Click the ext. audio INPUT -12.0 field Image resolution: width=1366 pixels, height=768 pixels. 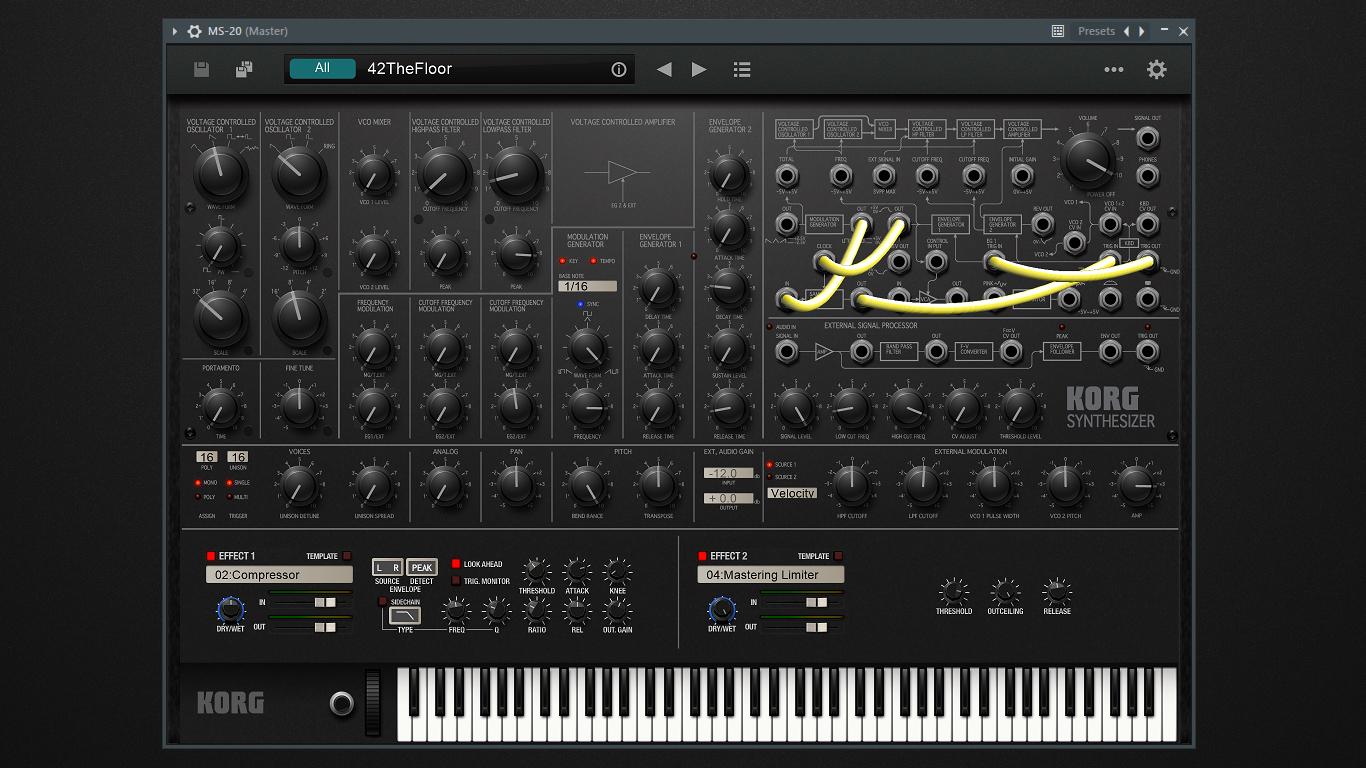point(729,473)
